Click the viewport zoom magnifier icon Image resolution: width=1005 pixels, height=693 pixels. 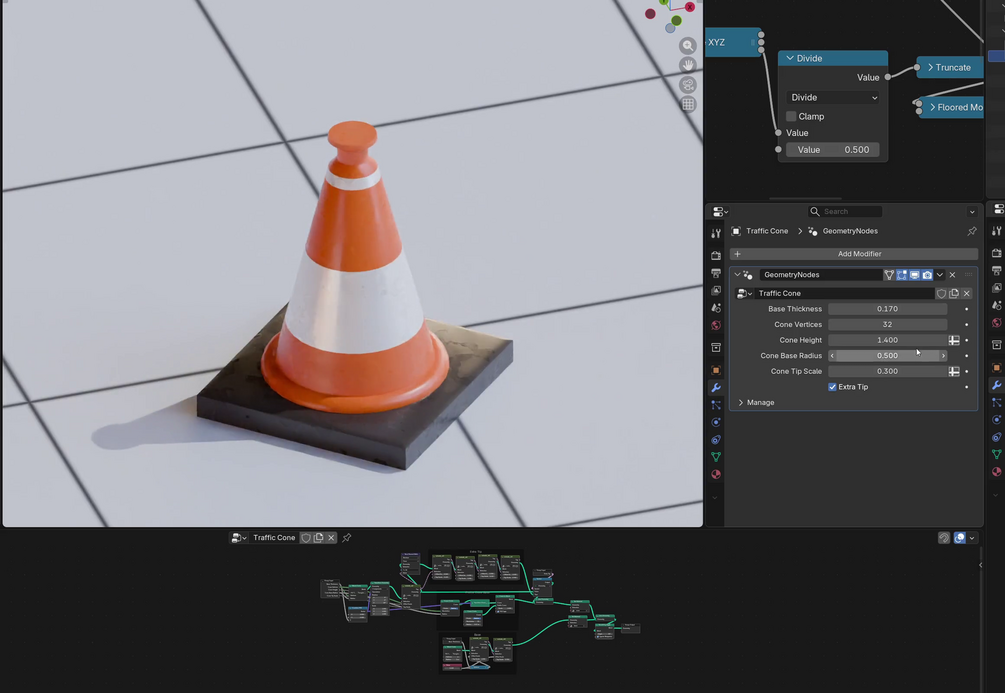pyautogui.click(x=688, y=46)
